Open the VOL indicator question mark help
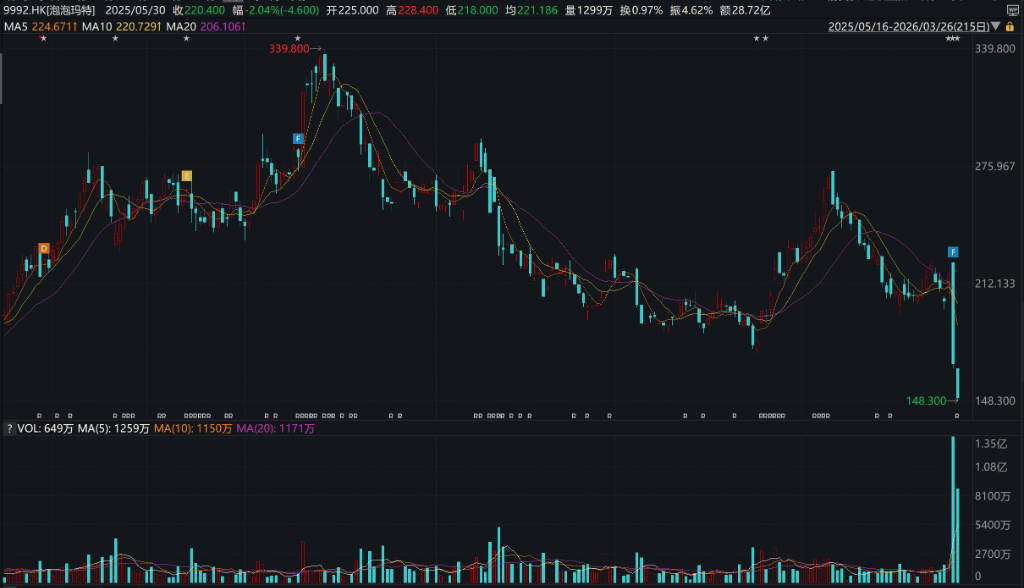The image size is (1024, 588). tap(9, 428)
